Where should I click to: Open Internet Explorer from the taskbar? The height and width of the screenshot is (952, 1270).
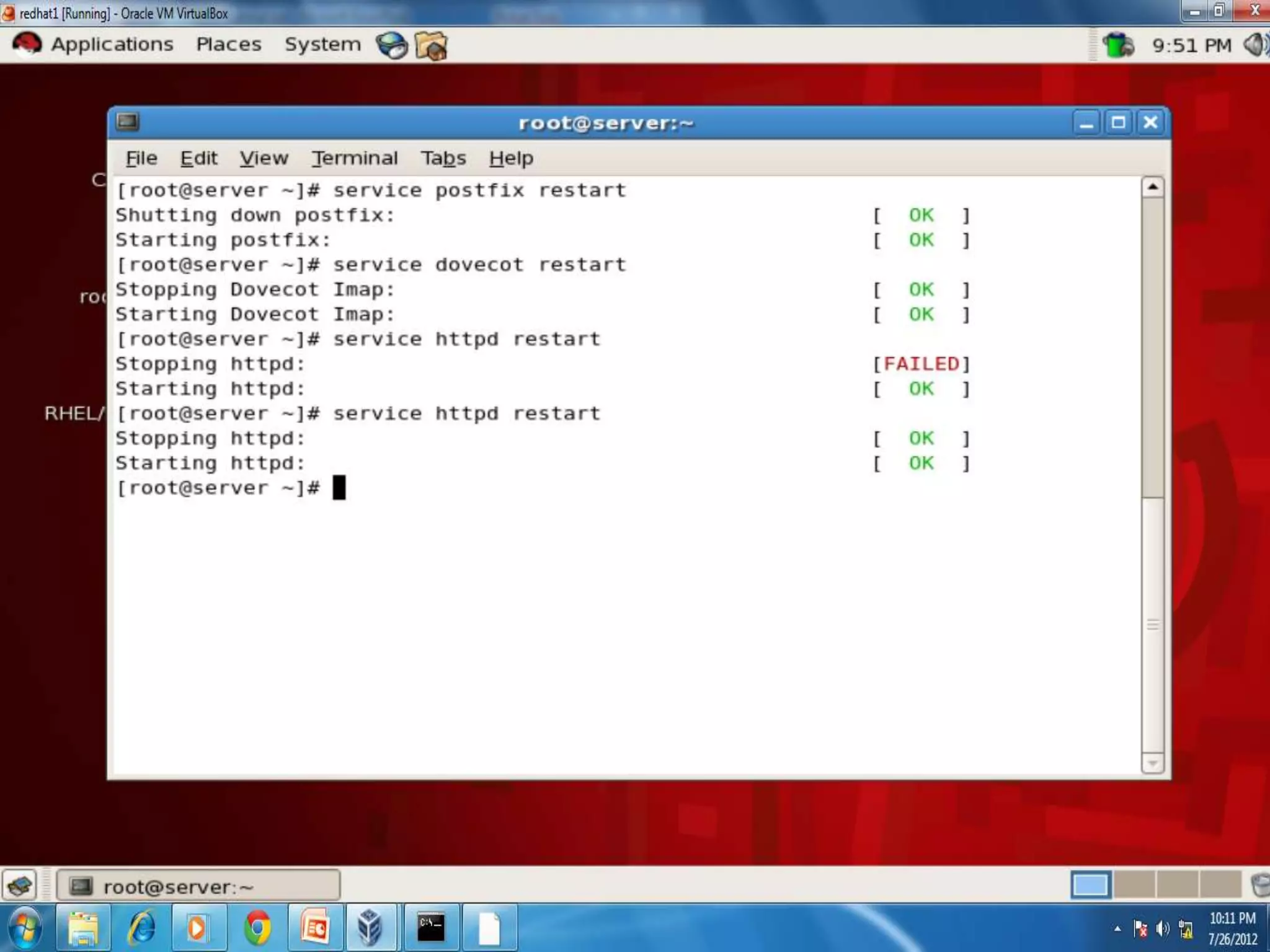(x=142, y=928)
